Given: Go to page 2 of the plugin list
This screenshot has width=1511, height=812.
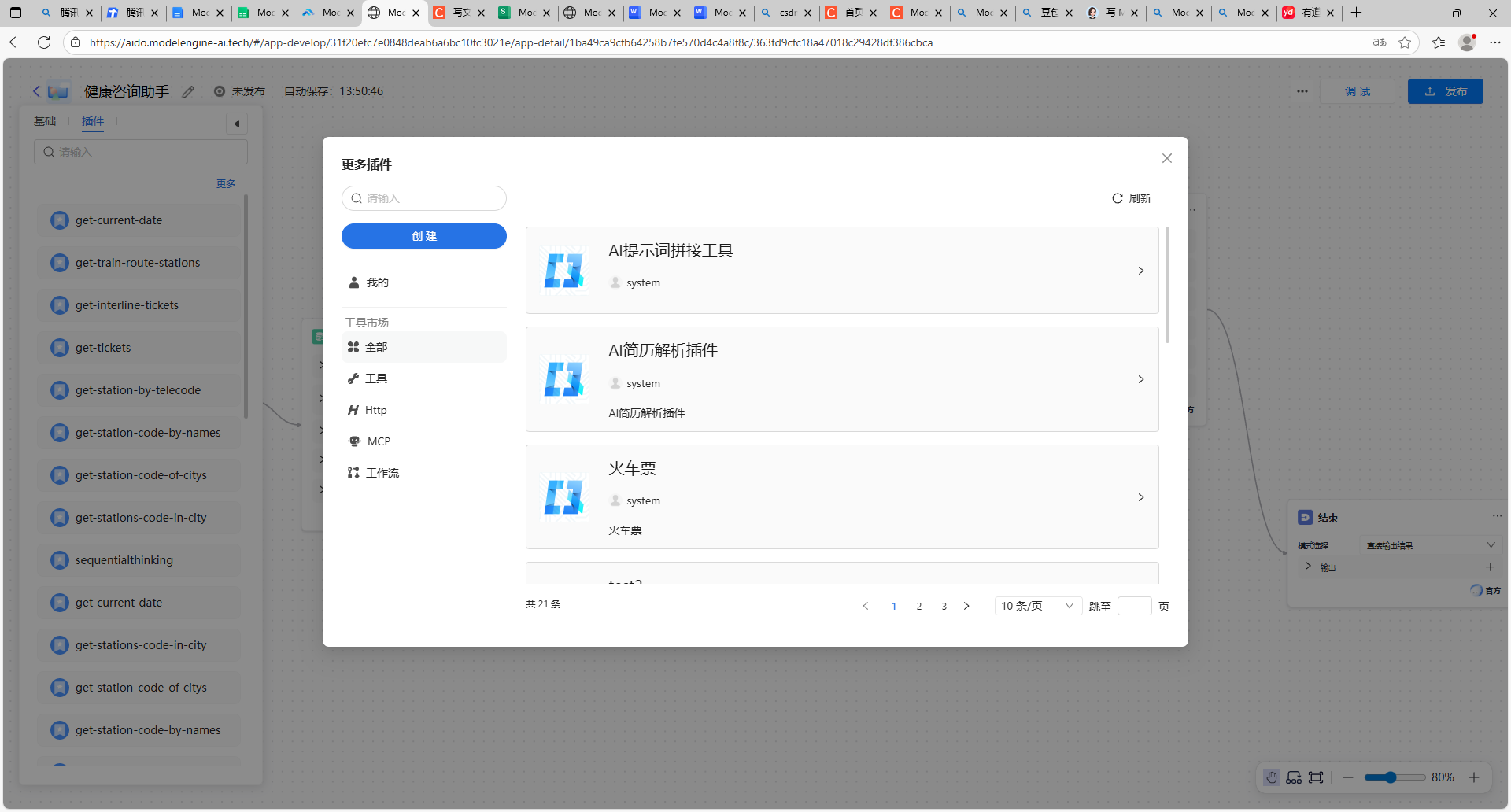Looking at the screenshot, I should [918, 606].
